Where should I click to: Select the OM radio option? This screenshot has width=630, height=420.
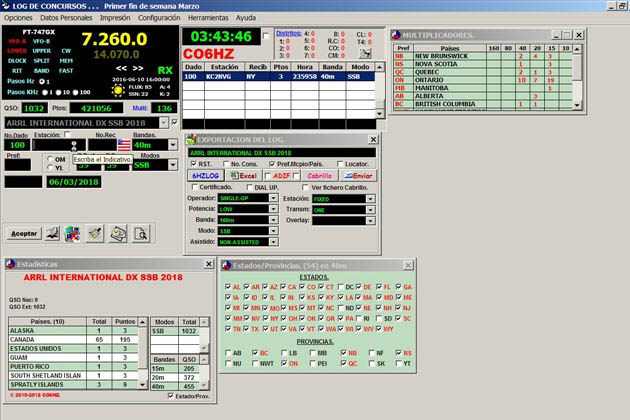click(50, 159)
